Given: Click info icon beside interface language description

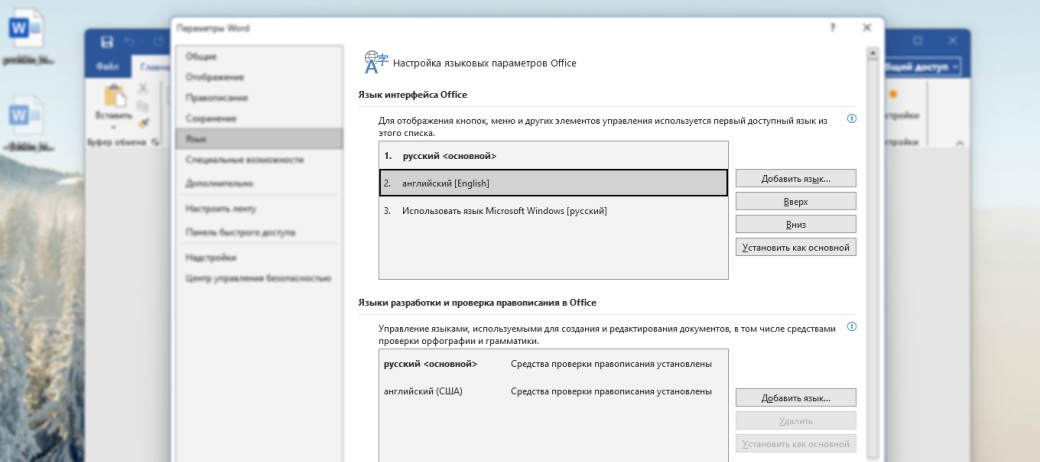Looking at the screenshot, I should (x=852, y=118).
